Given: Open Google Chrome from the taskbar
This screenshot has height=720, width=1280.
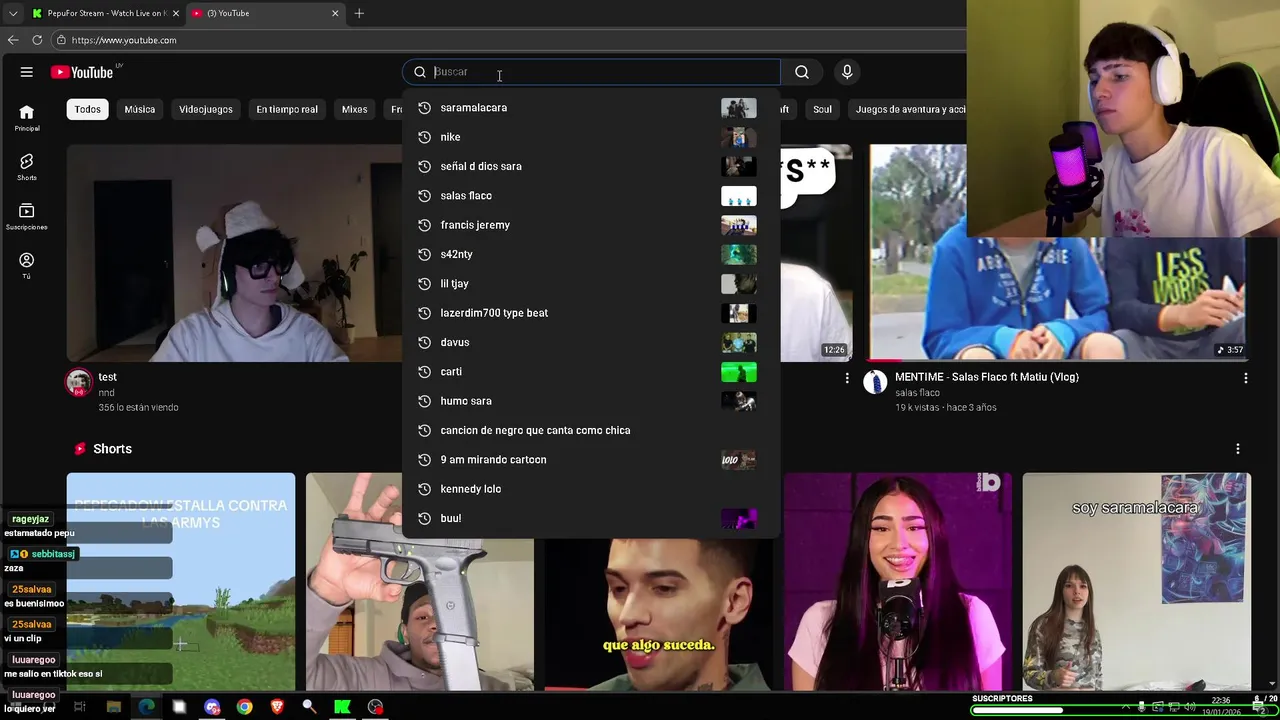Looking at the screenshot, I should click(x=245, y=707).
